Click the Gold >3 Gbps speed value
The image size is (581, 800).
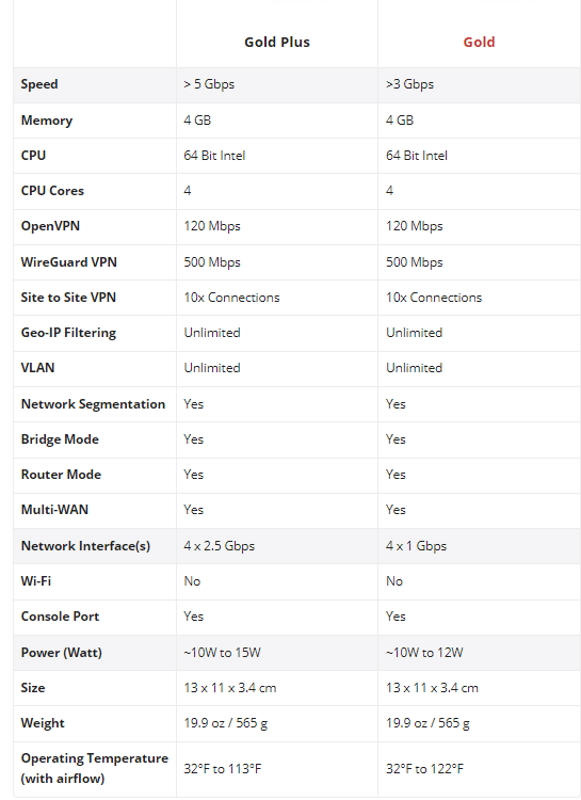(410, 84)
